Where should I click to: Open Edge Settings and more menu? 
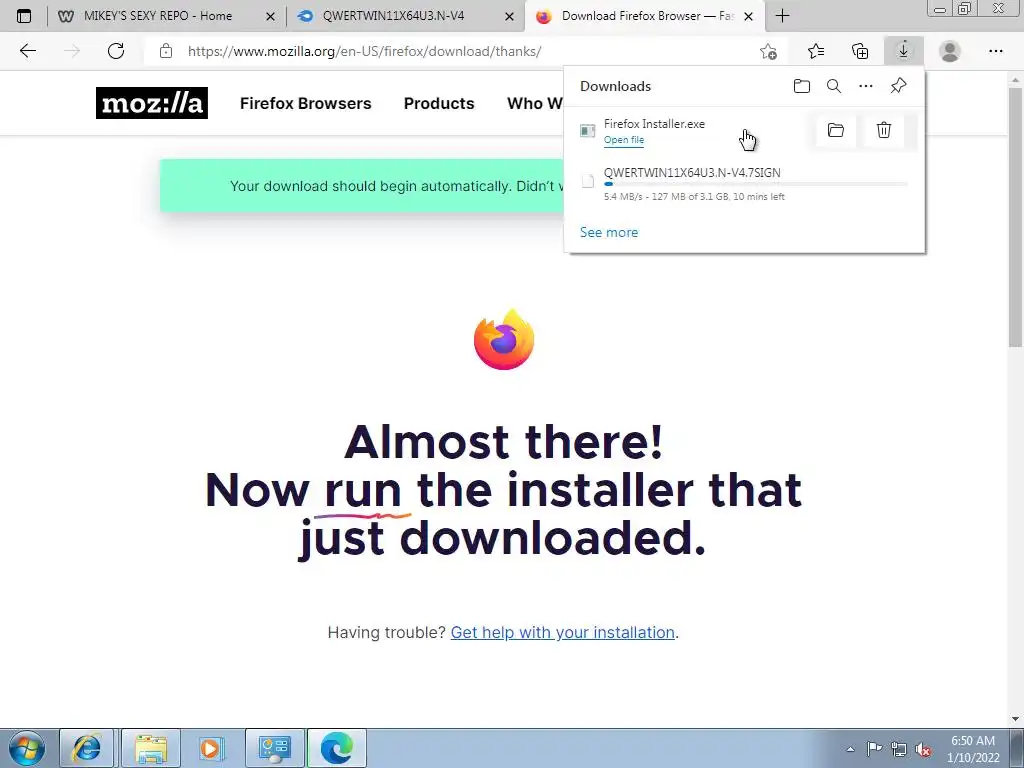tap(995, 51)
